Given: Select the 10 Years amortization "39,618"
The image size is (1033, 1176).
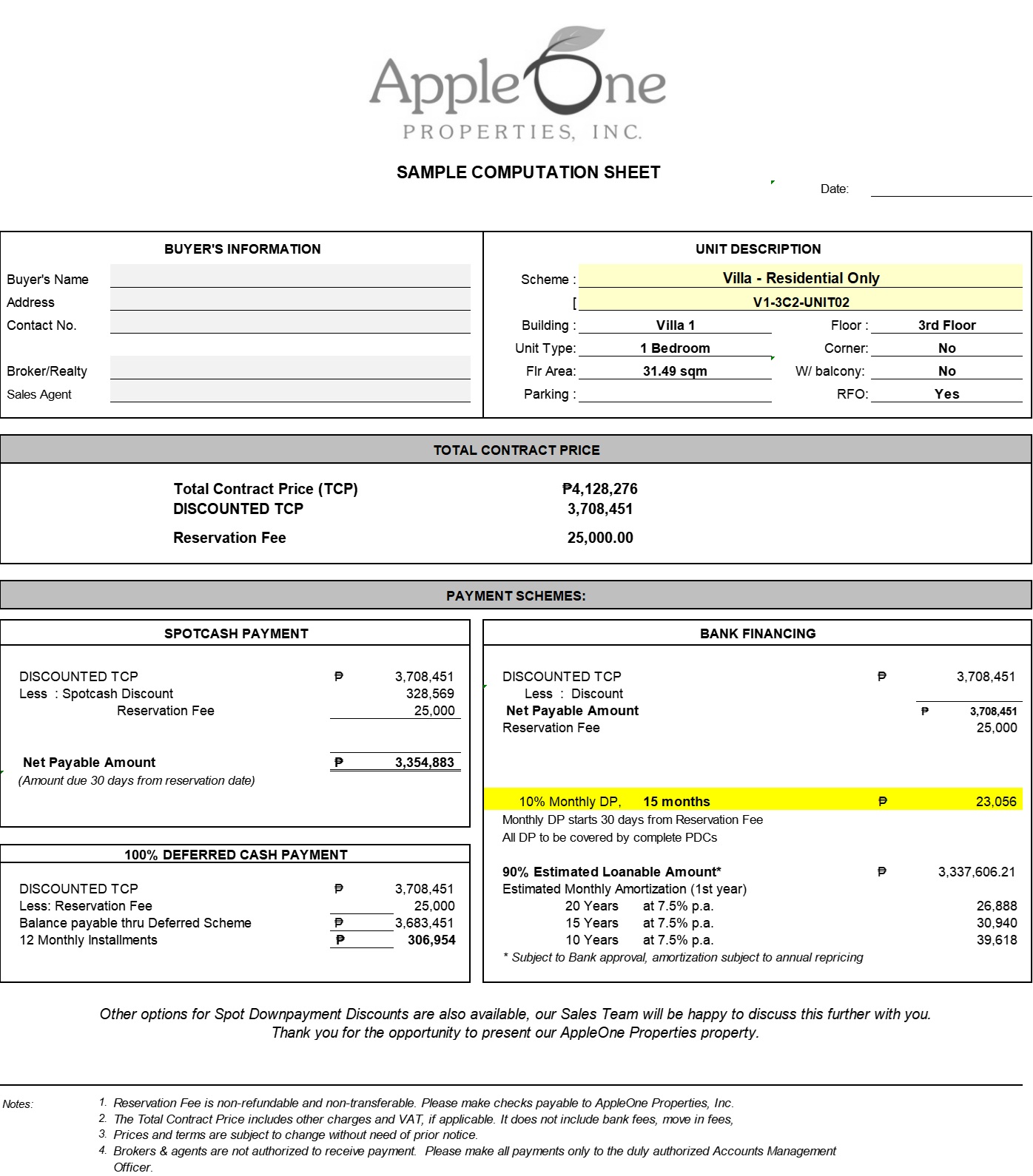Looking at the screenshot, I should tap(997, 940).
